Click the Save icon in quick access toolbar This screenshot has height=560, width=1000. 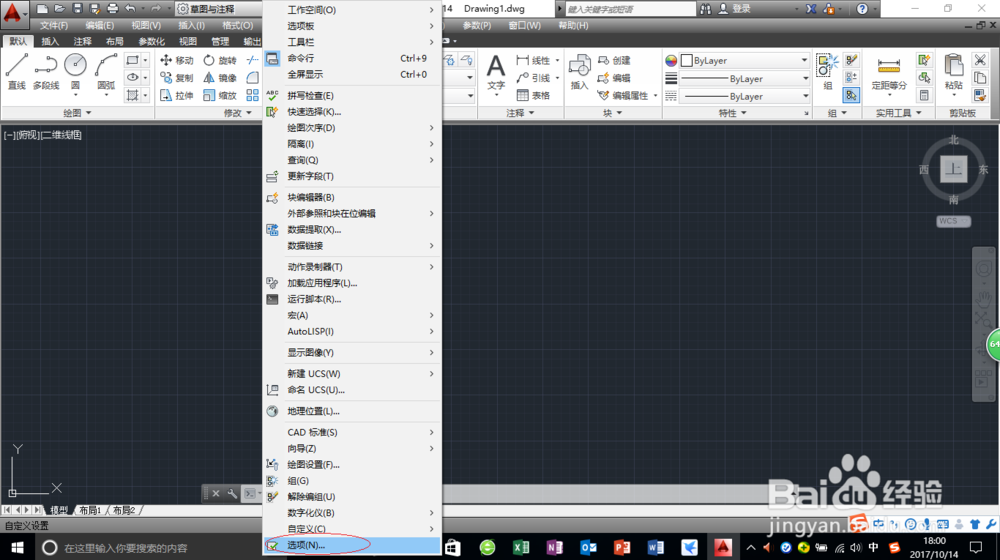point(77,9)
